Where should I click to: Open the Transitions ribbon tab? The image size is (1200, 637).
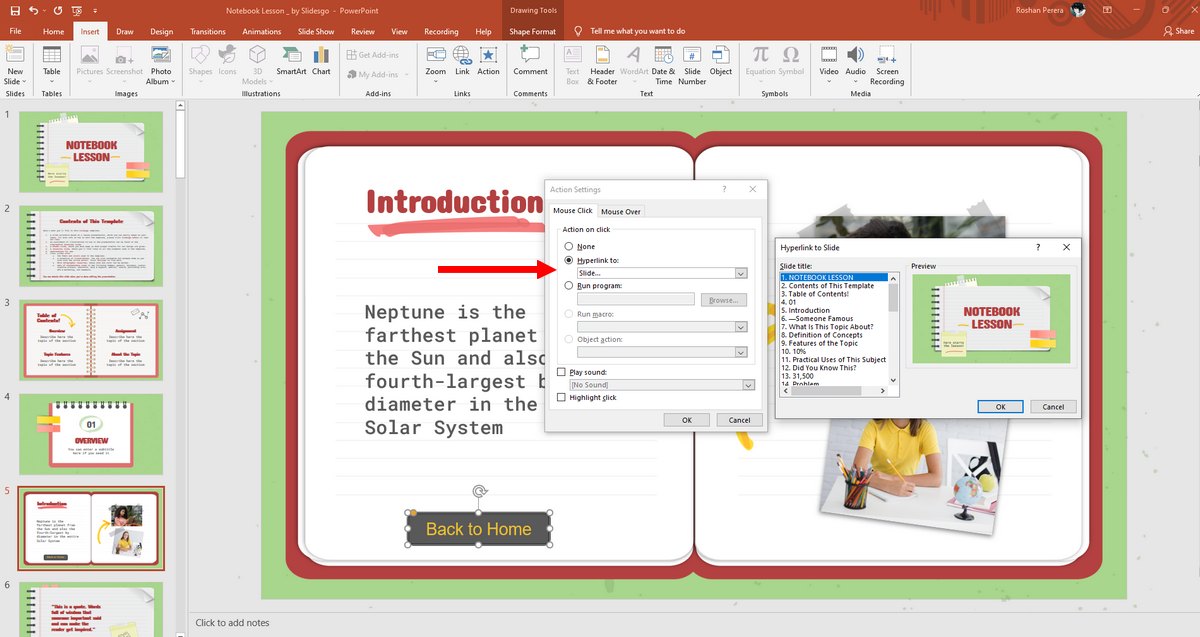coord(208,31)
